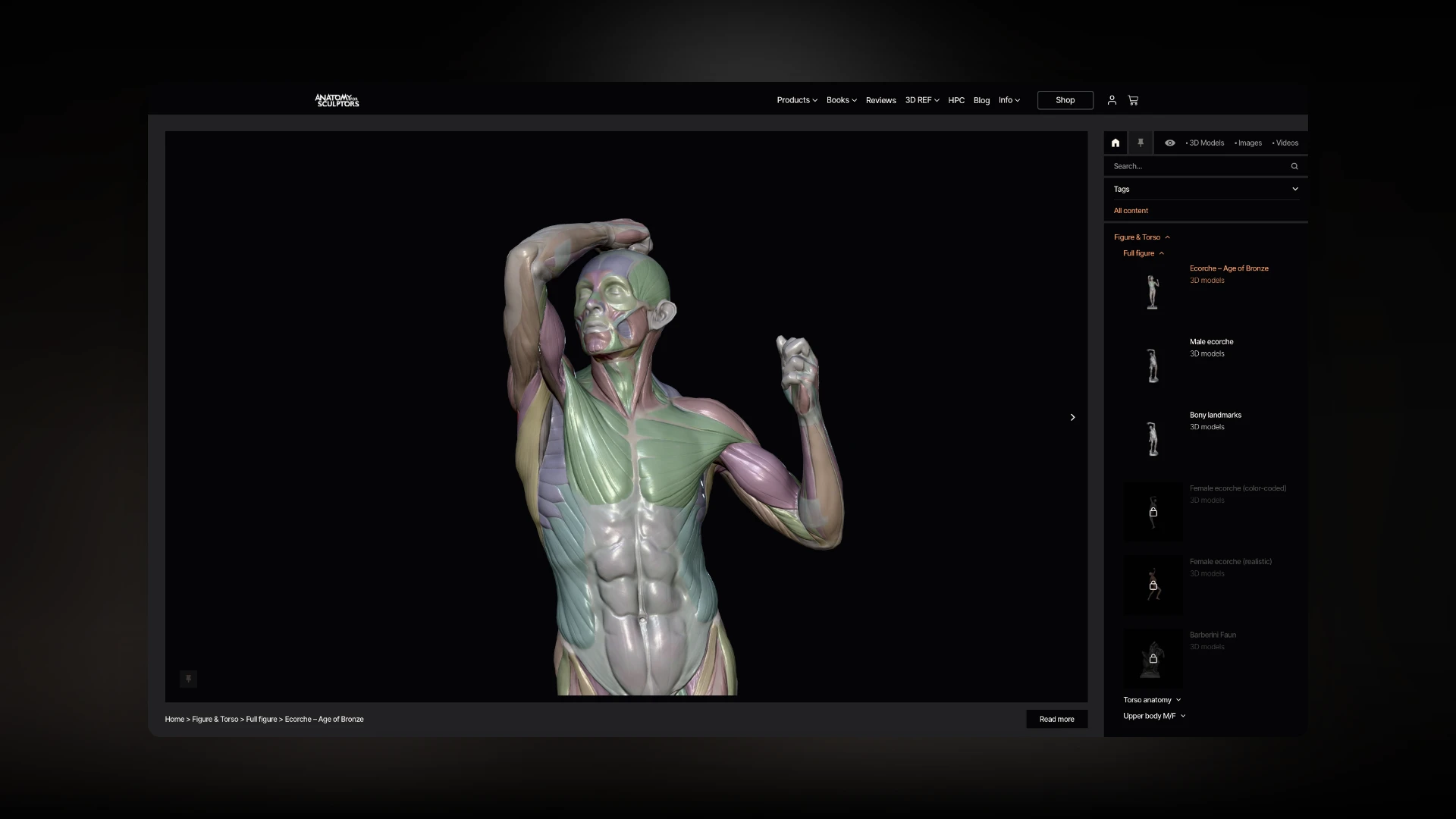Go to the next model with the right arrow
Viewport: 1456px width, 819px height.
coord(1072,417)
